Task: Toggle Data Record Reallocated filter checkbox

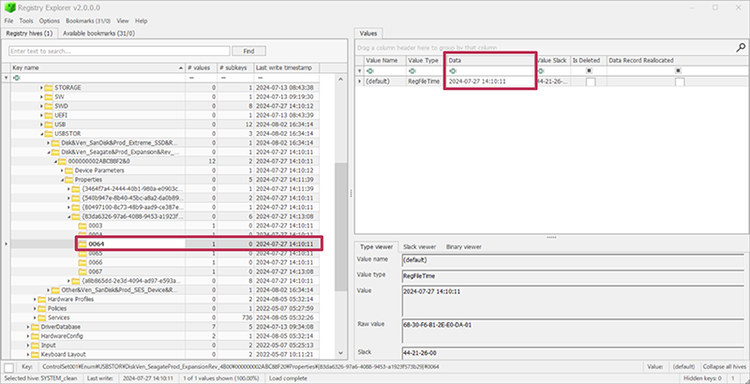Action: 678,71
